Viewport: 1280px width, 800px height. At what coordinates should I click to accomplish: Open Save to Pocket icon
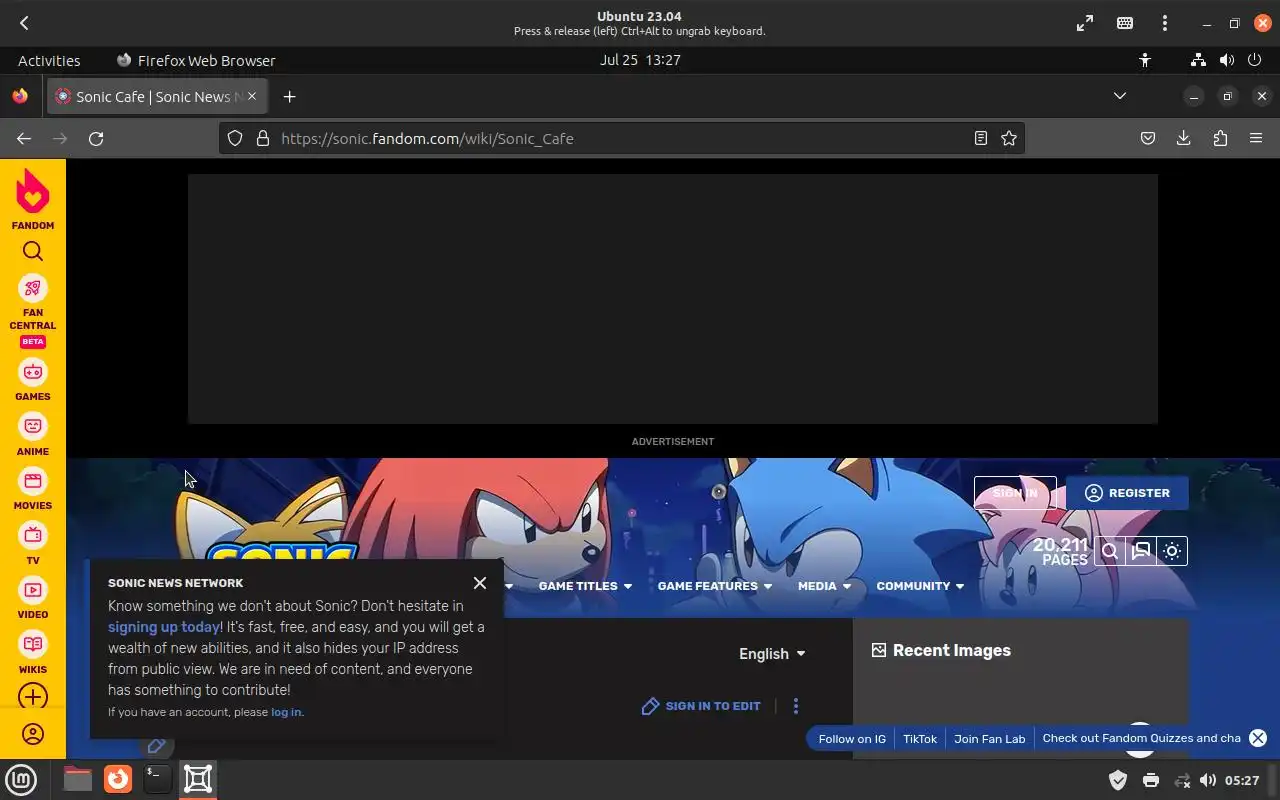(1148, 139)
